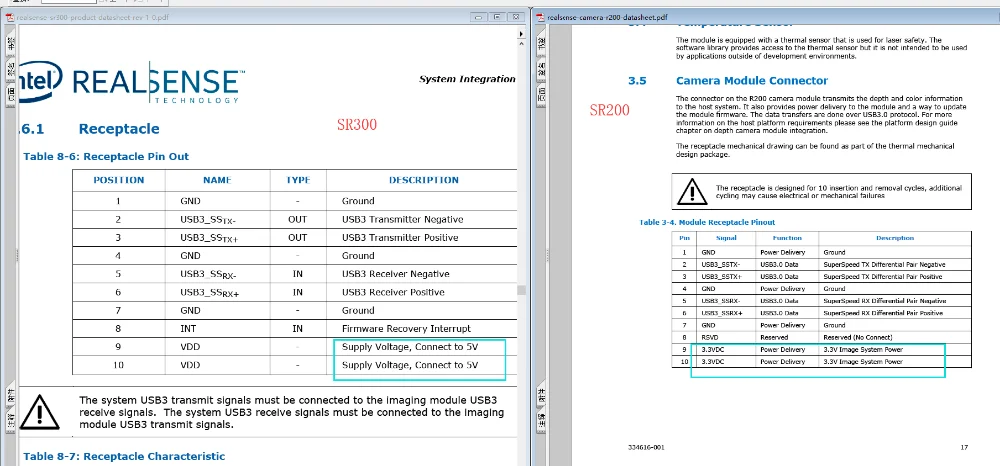Click warning triangle in SR300 document
The width and height of the screenshot is (1000, 466).
[x=40, y=412]
